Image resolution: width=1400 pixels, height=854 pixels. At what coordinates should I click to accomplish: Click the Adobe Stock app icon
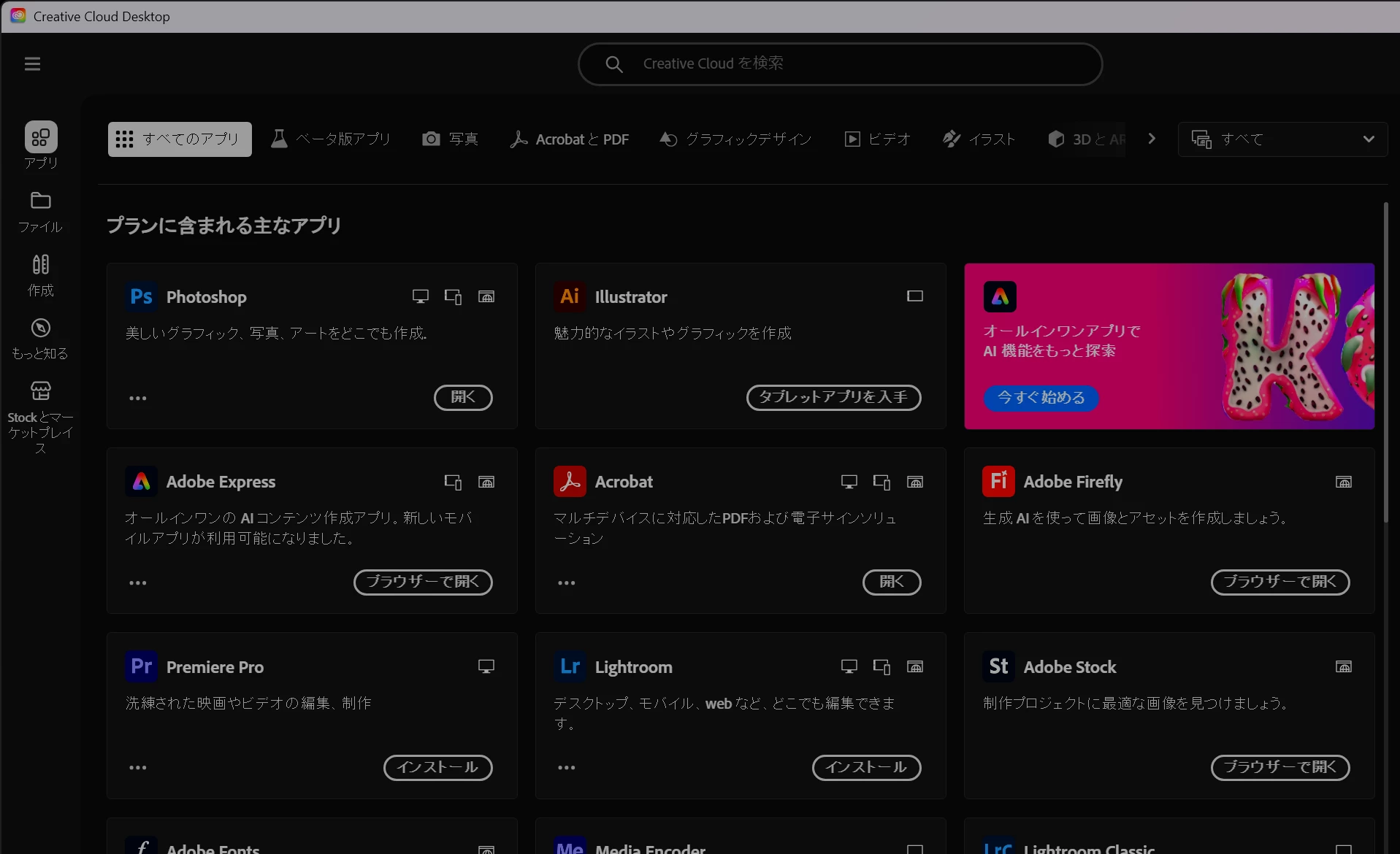[x=999, y=666]
